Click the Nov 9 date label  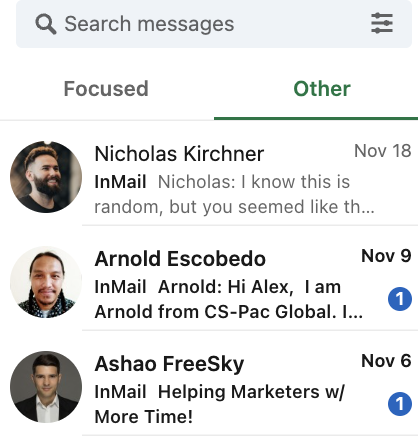tap(386, 256)
